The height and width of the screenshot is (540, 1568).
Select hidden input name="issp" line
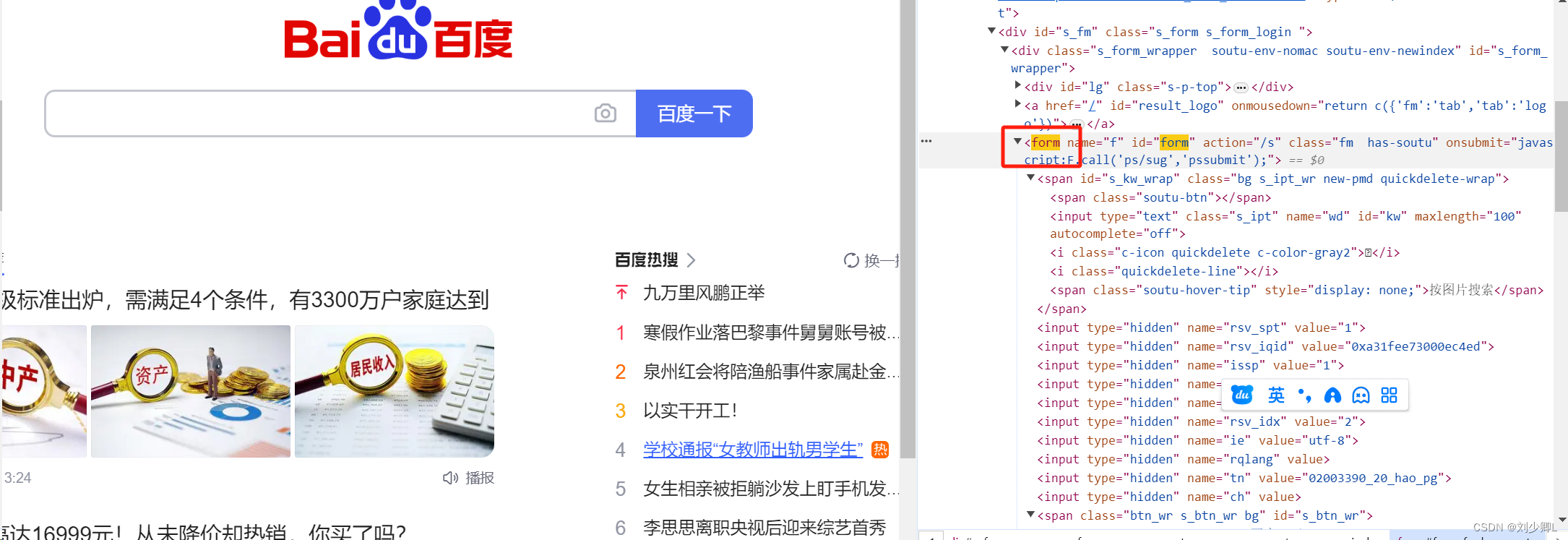coord(1191,365)
